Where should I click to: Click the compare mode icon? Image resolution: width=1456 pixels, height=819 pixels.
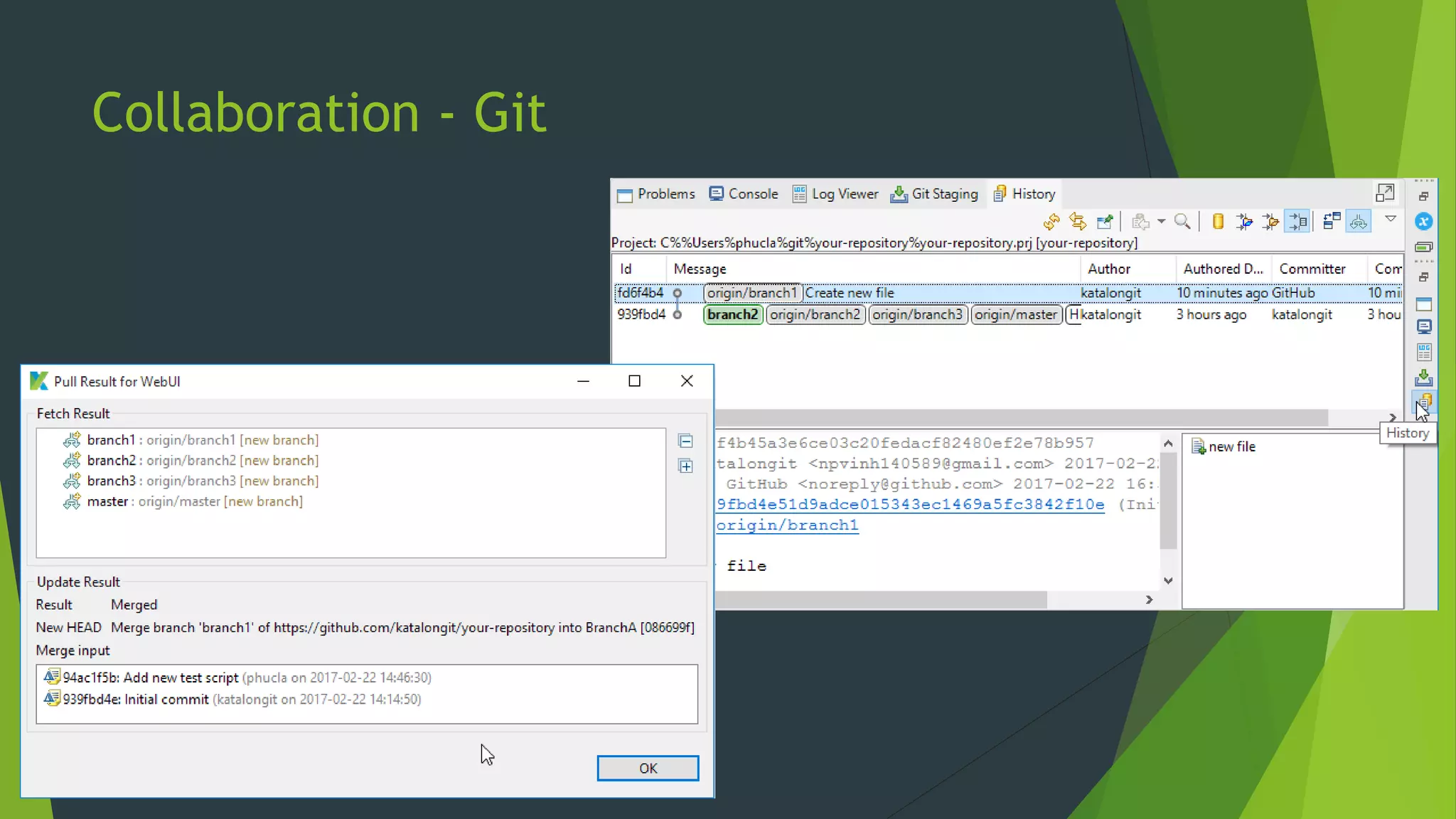tap(1332, 222)
